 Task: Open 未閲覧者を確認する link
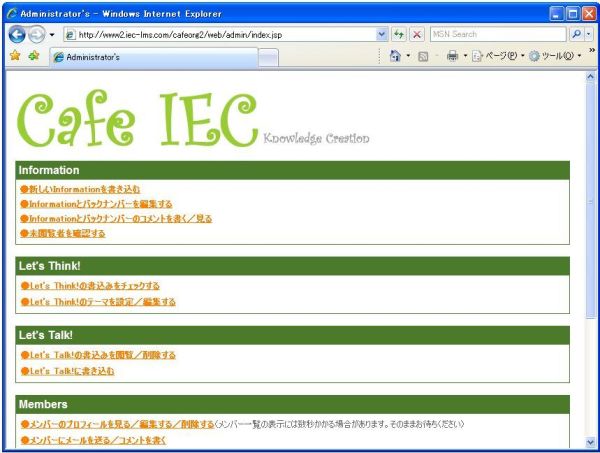click(x=63, y=233)
